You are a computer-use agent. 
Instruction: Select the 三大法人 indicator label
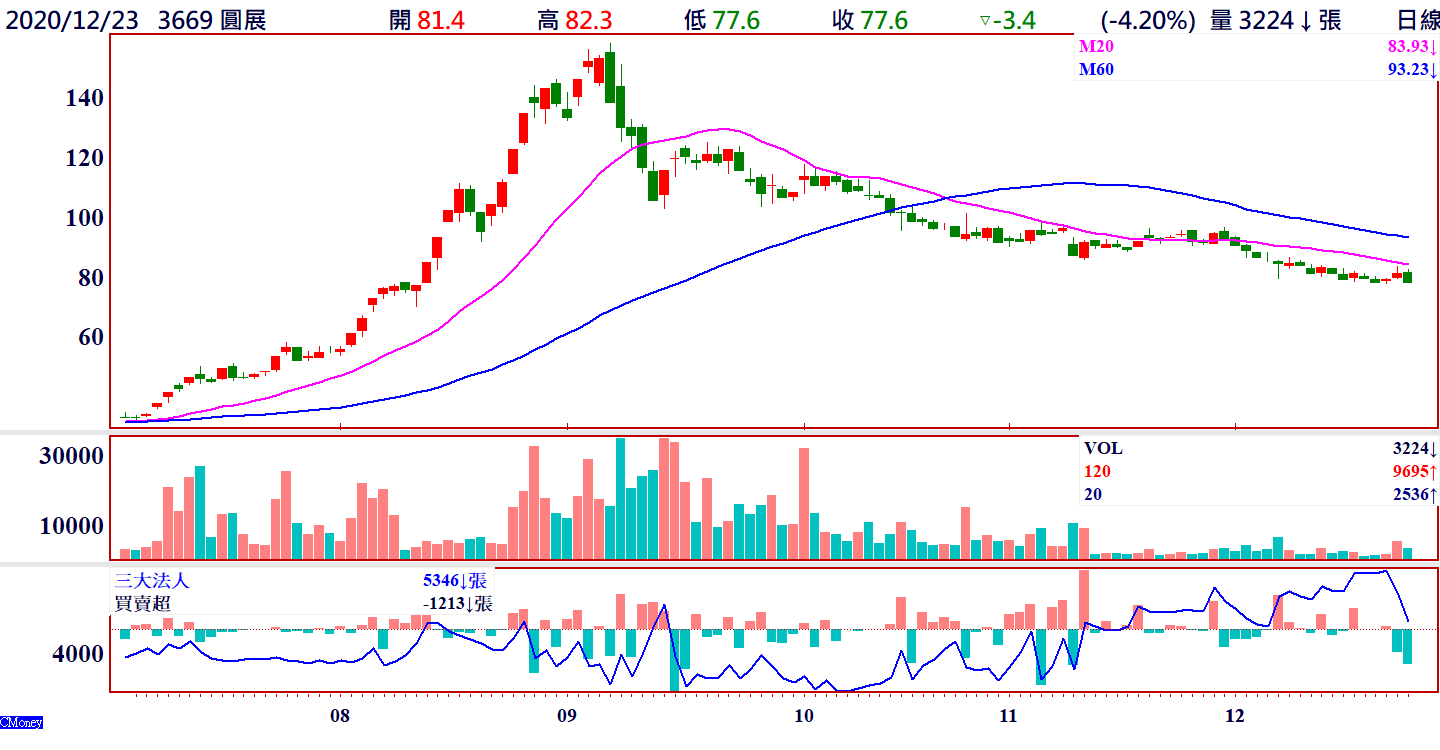[x=152, y=580]
